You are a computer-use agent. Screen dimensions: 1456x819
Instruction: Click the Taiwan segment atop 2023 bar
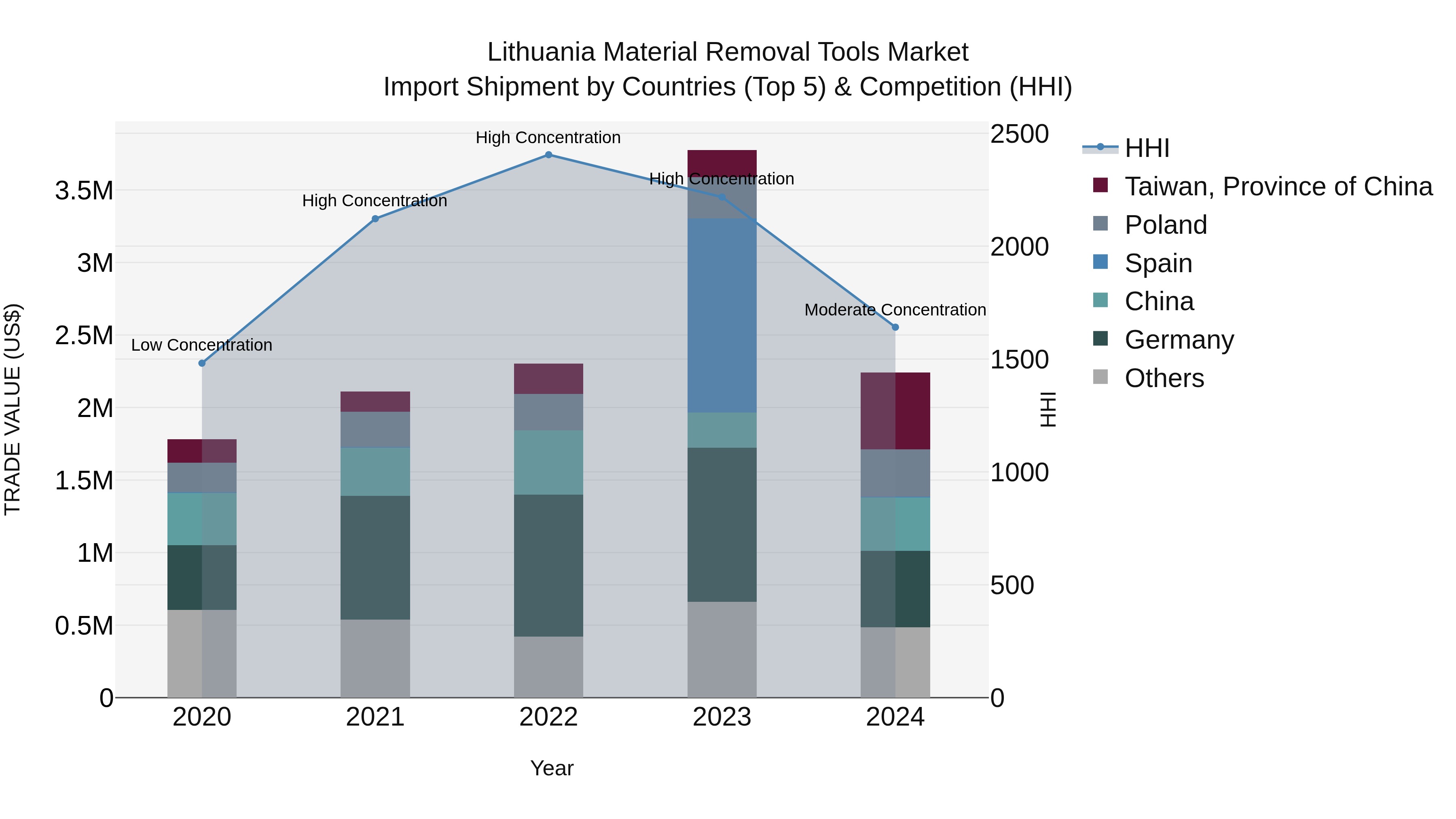pyautogui.click(x=722, y=163)
